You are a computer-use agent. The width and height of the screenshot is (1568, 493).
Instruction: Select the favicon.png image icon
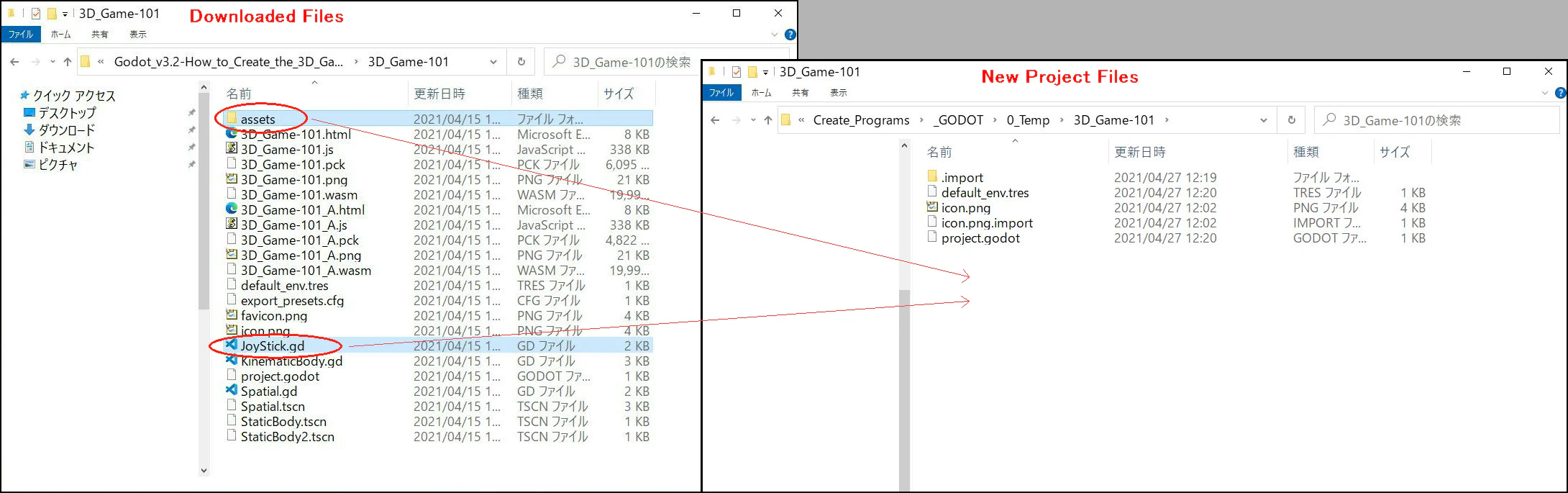coord(232,315)
